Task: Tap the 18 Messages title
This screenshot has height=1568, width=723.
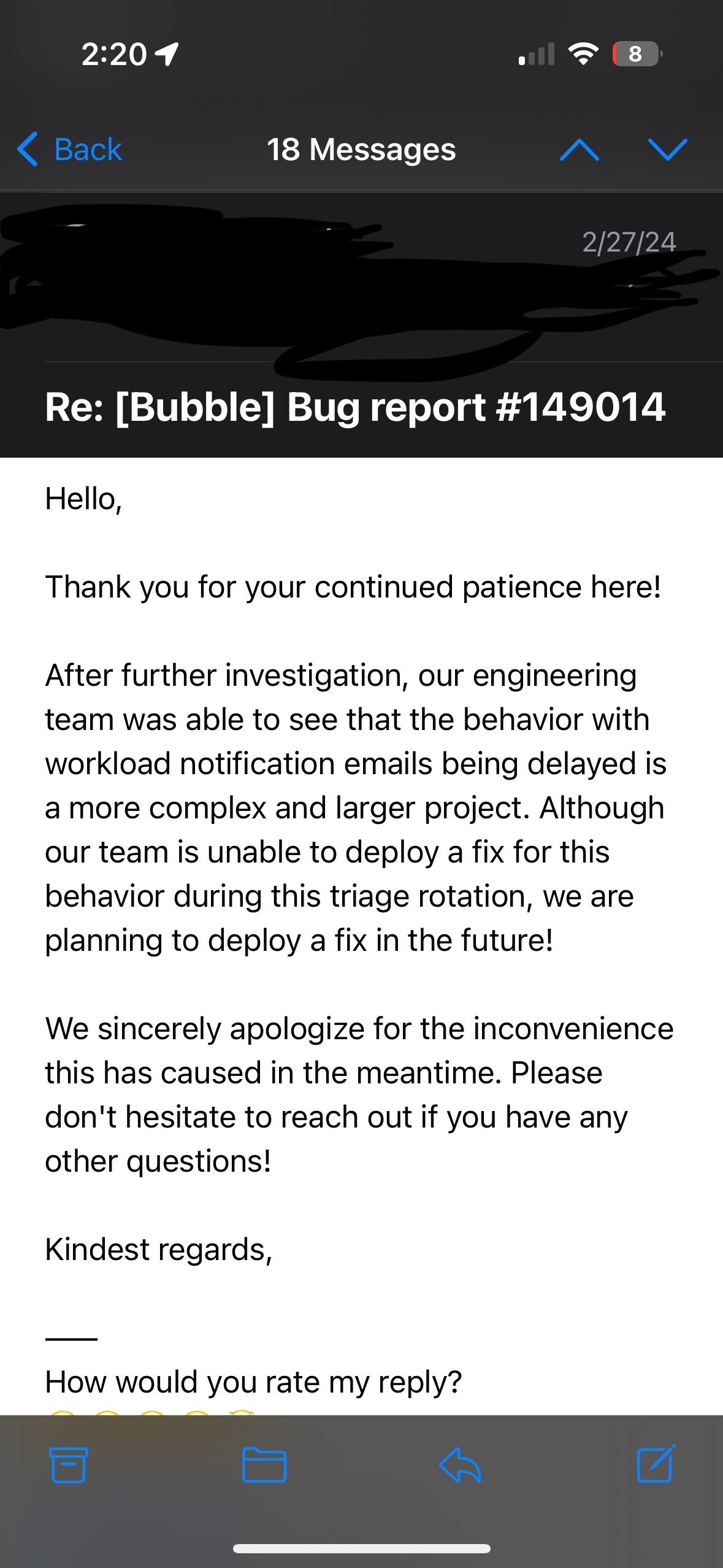Action: point(361,149)
